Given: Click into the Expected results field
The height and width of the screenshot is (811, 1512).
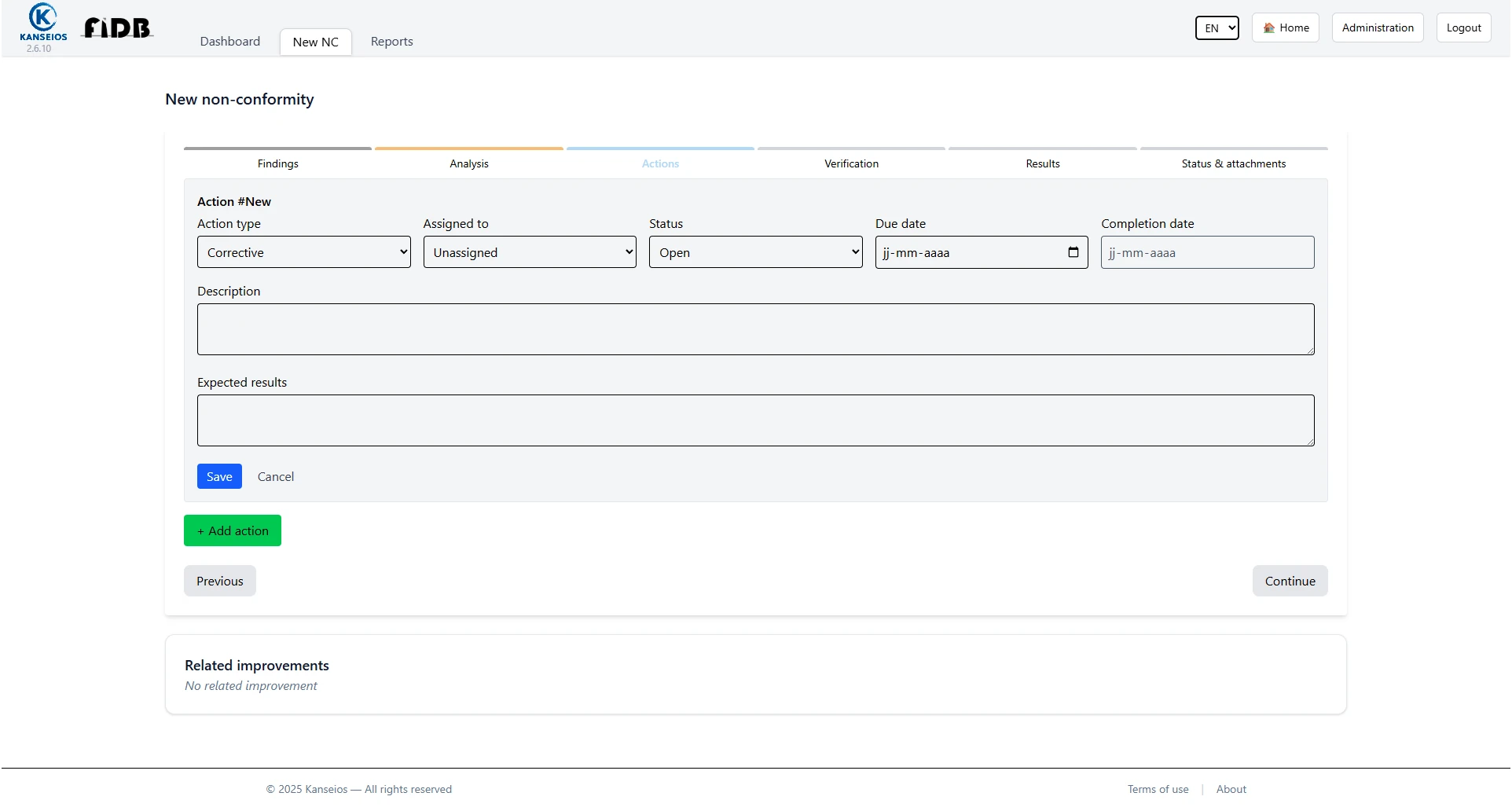Looking at the screenshot, I should [755, 420].
